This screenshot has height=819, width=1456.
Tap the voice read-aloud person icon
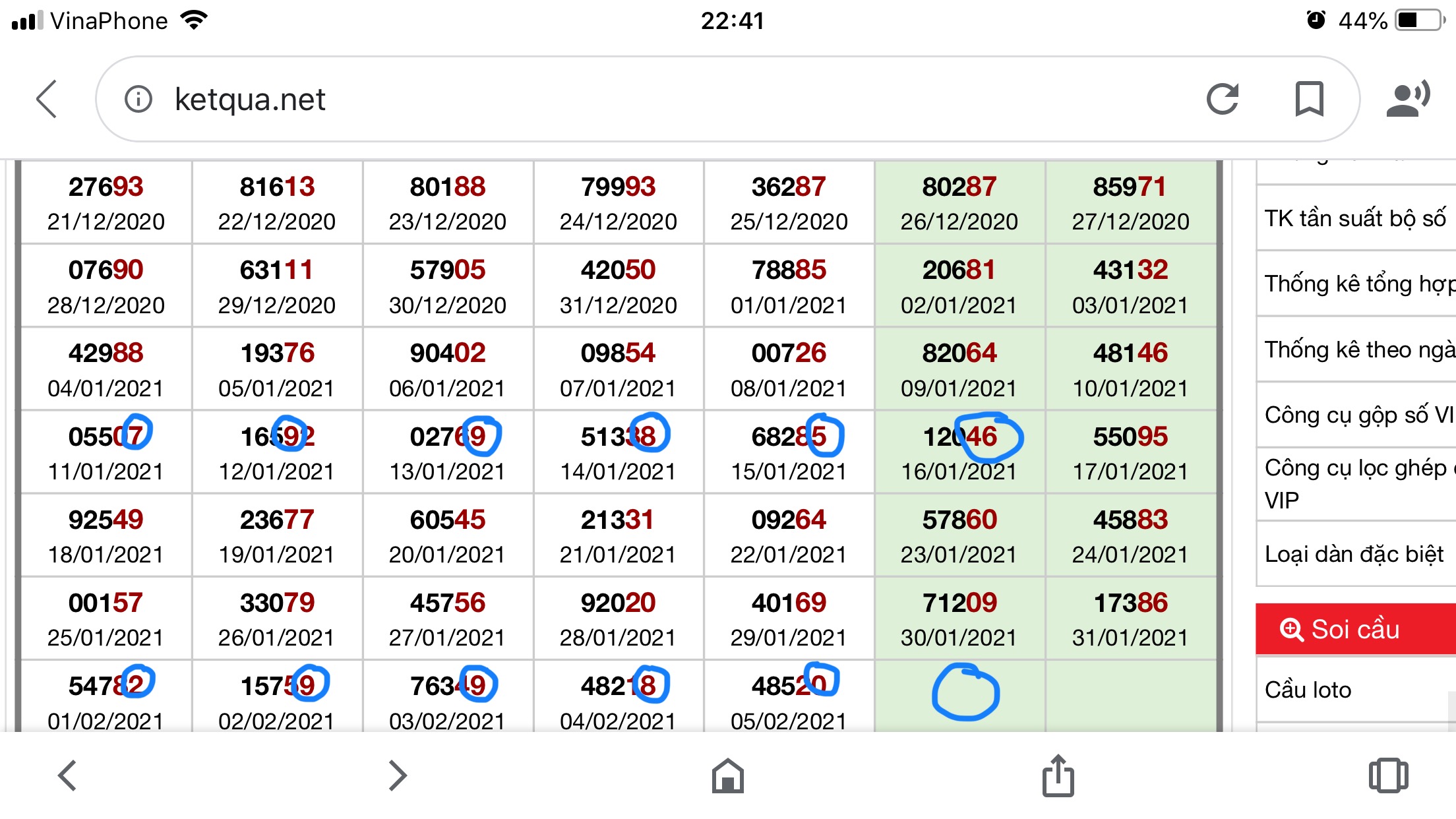pos(1408,100)
